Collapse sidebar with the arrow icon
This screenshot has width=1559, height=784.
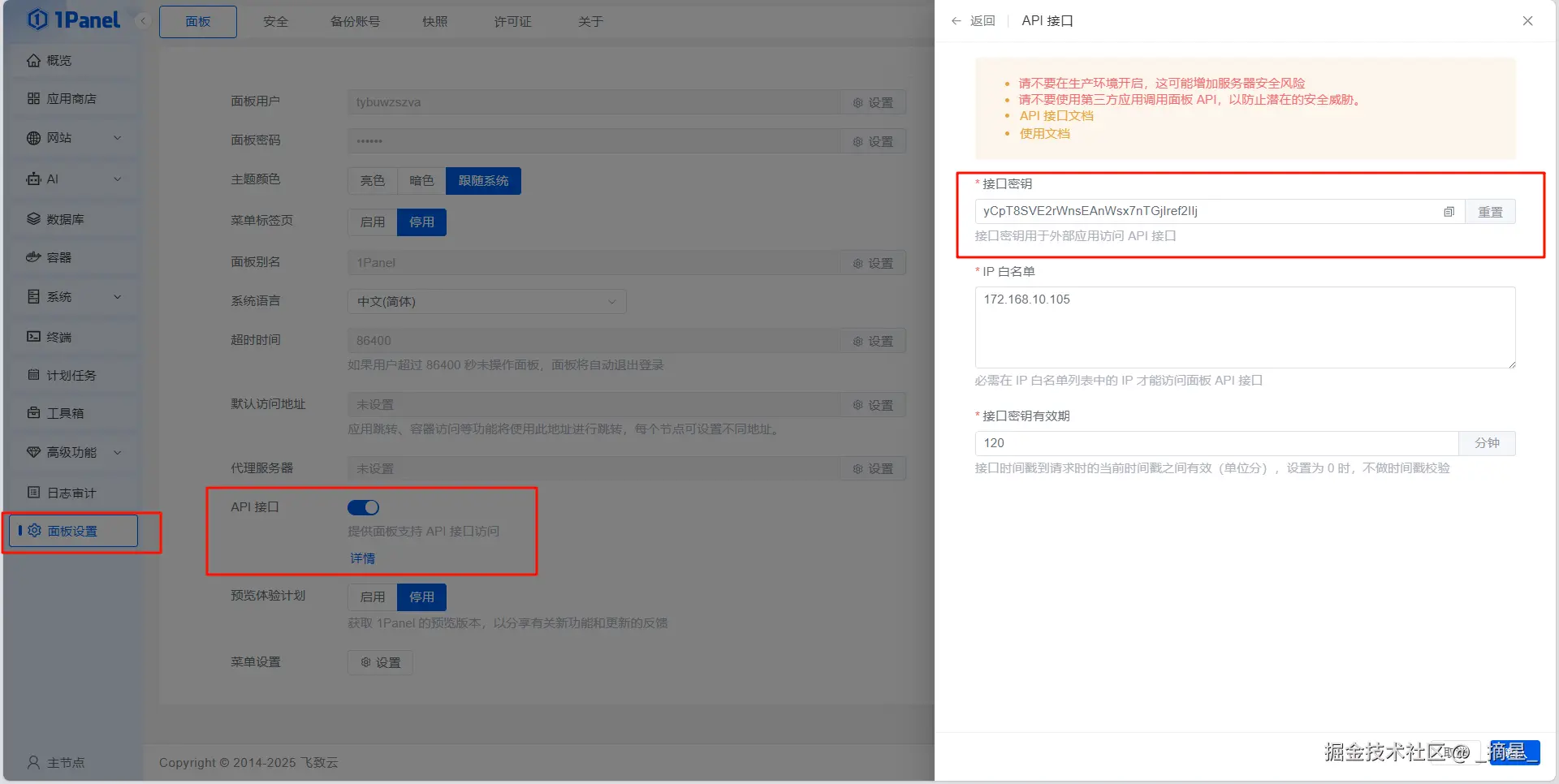tap(143, 21)
